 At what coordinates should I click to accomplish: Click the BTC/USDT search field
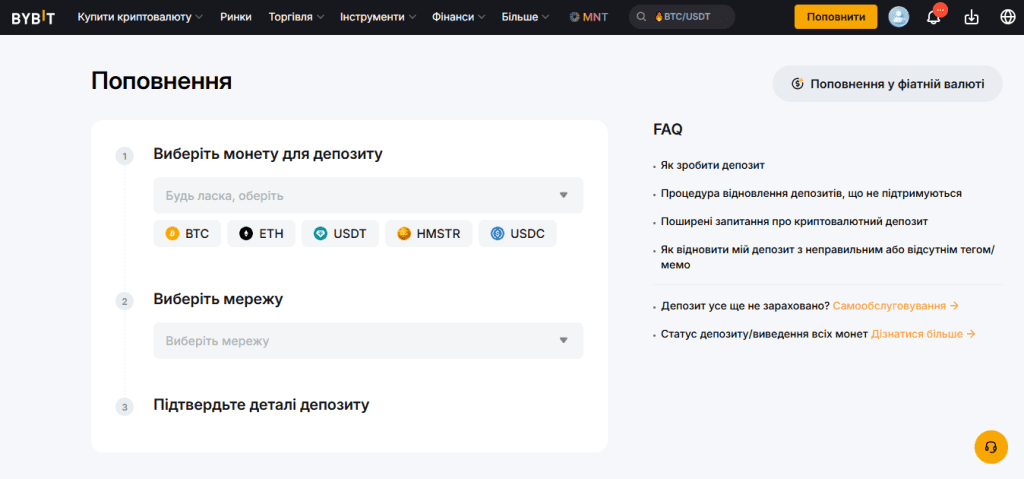(x=682, y=17)
